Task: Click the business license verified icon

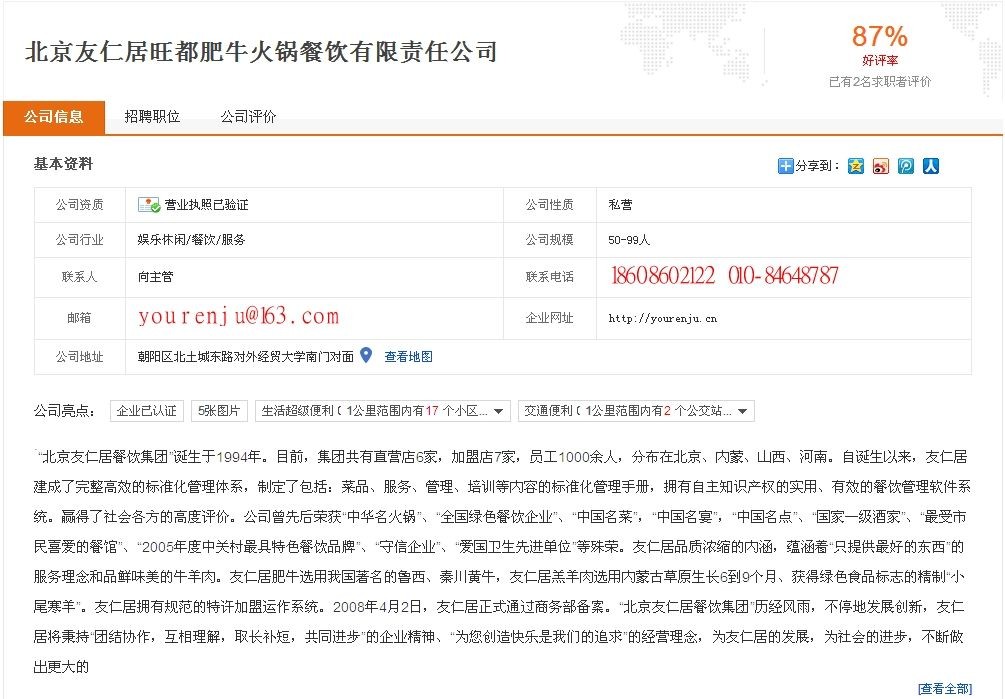Action: [x=149, y=205]
